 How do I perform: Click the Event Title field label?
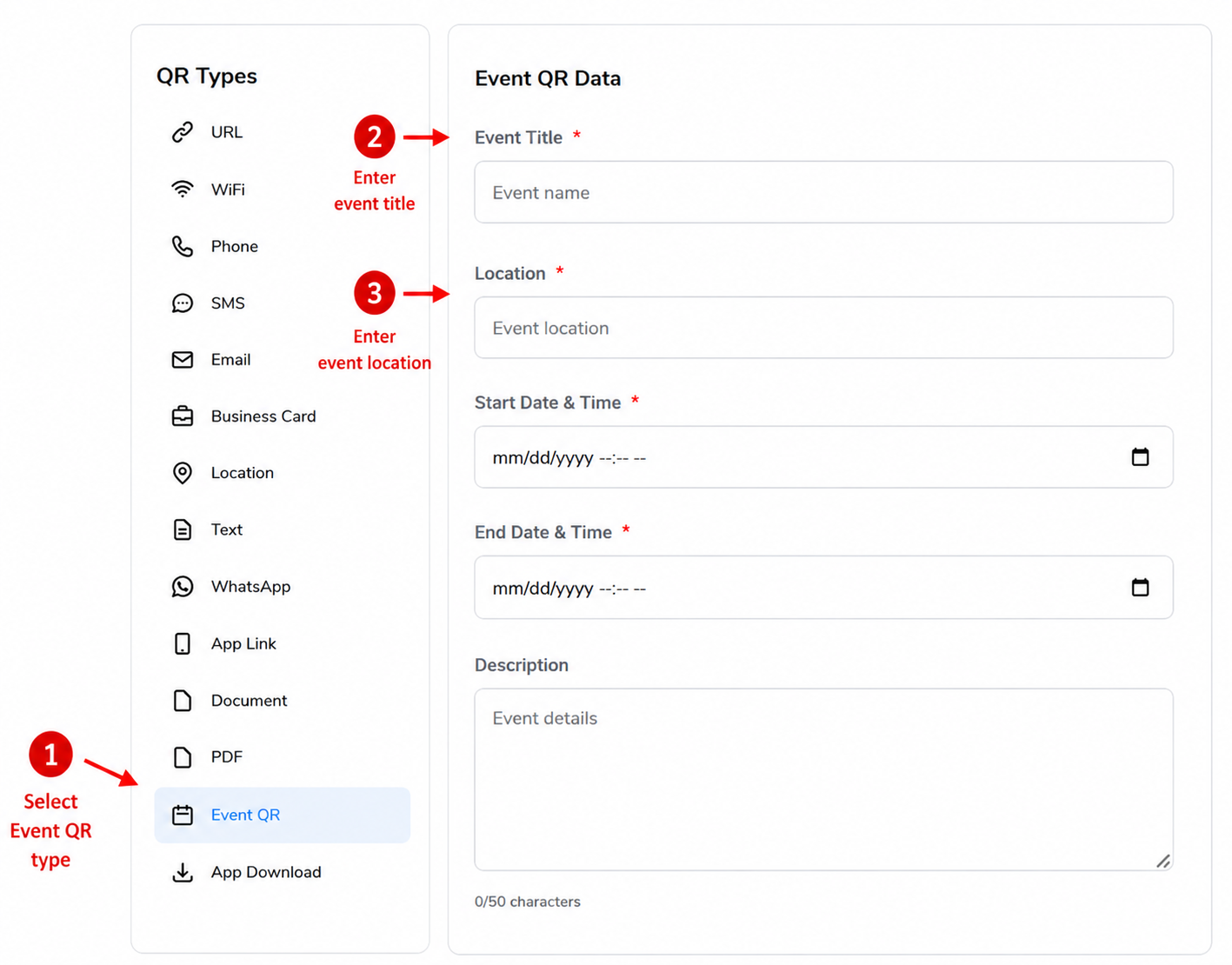(519, 137)
